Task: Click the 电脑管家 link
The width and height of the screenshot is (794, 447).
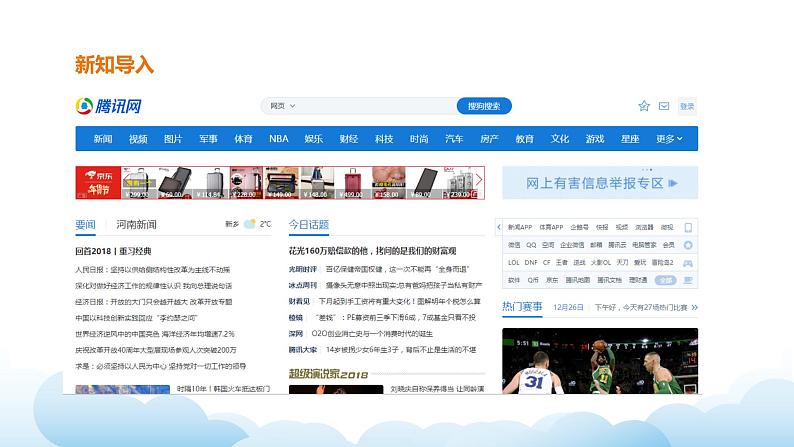Action: tap(644, 245)
